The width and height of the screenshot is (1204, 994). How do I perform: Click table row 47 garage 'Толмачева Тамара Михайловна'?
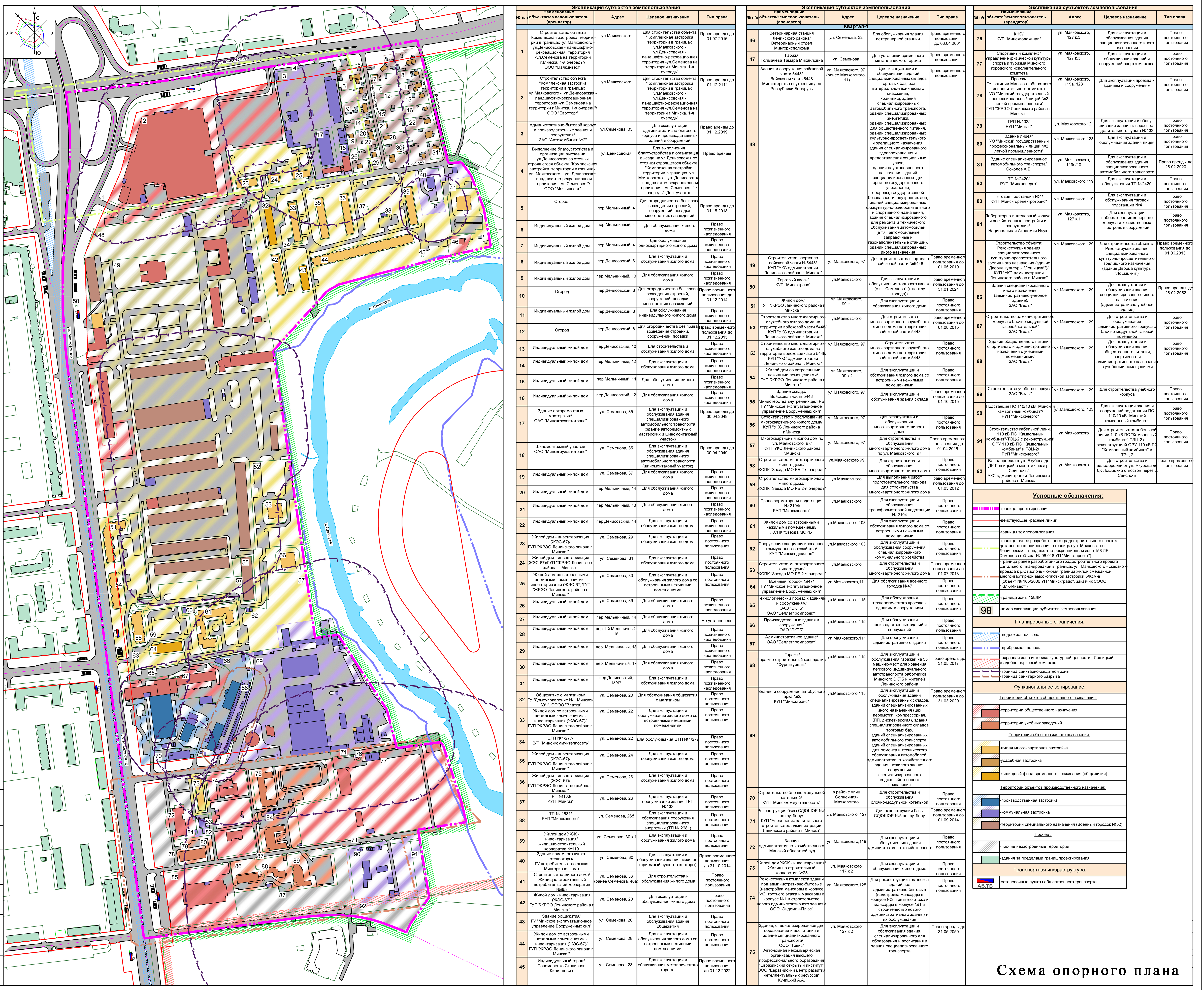[856, 59]
